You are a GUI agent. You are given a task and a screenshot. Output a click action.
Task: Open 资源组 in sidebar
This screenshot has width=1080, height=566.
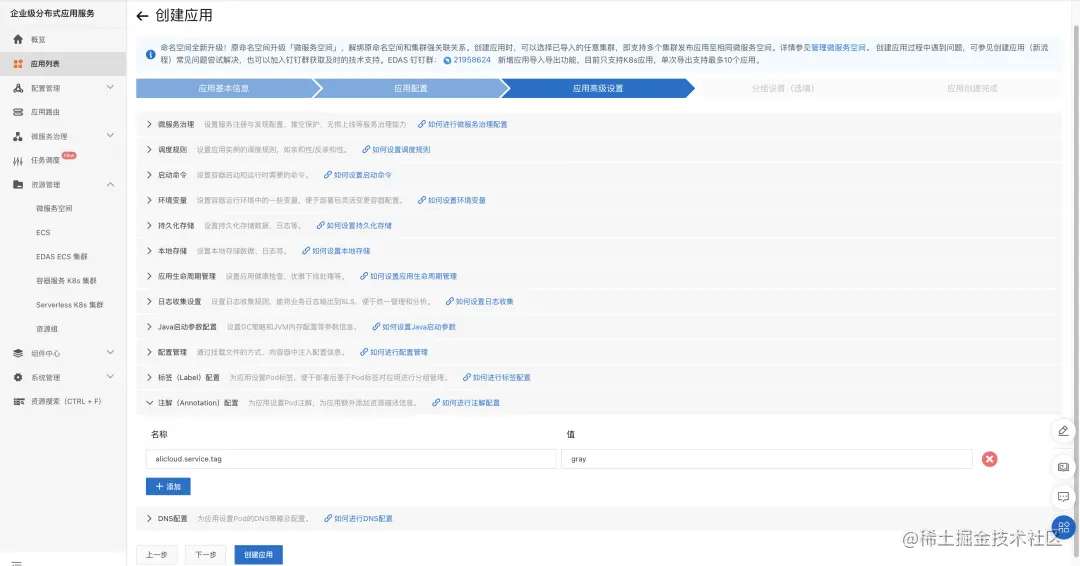tap(47, 329)
